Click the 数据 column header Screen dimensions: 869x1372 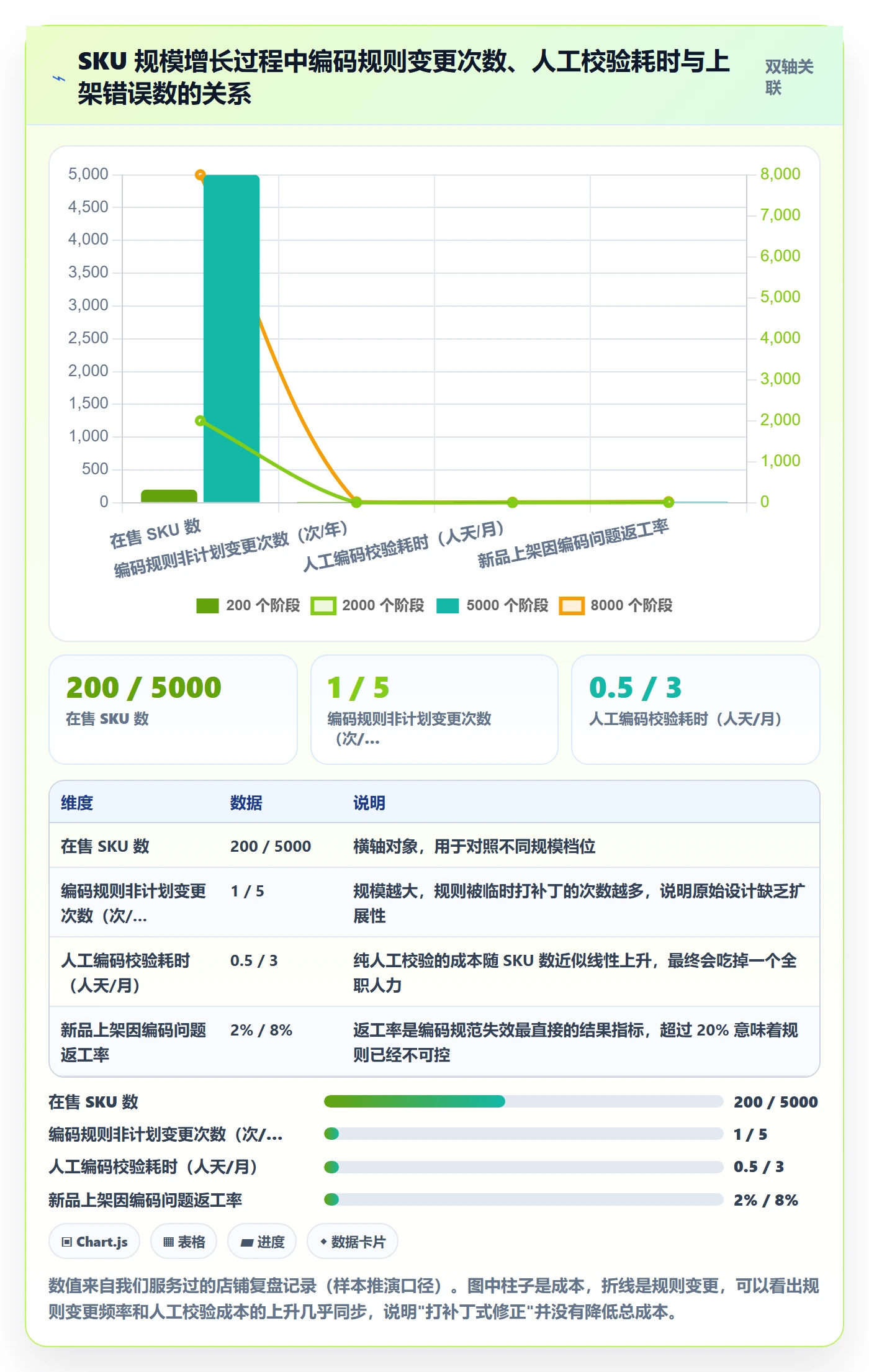pos(246,803)
